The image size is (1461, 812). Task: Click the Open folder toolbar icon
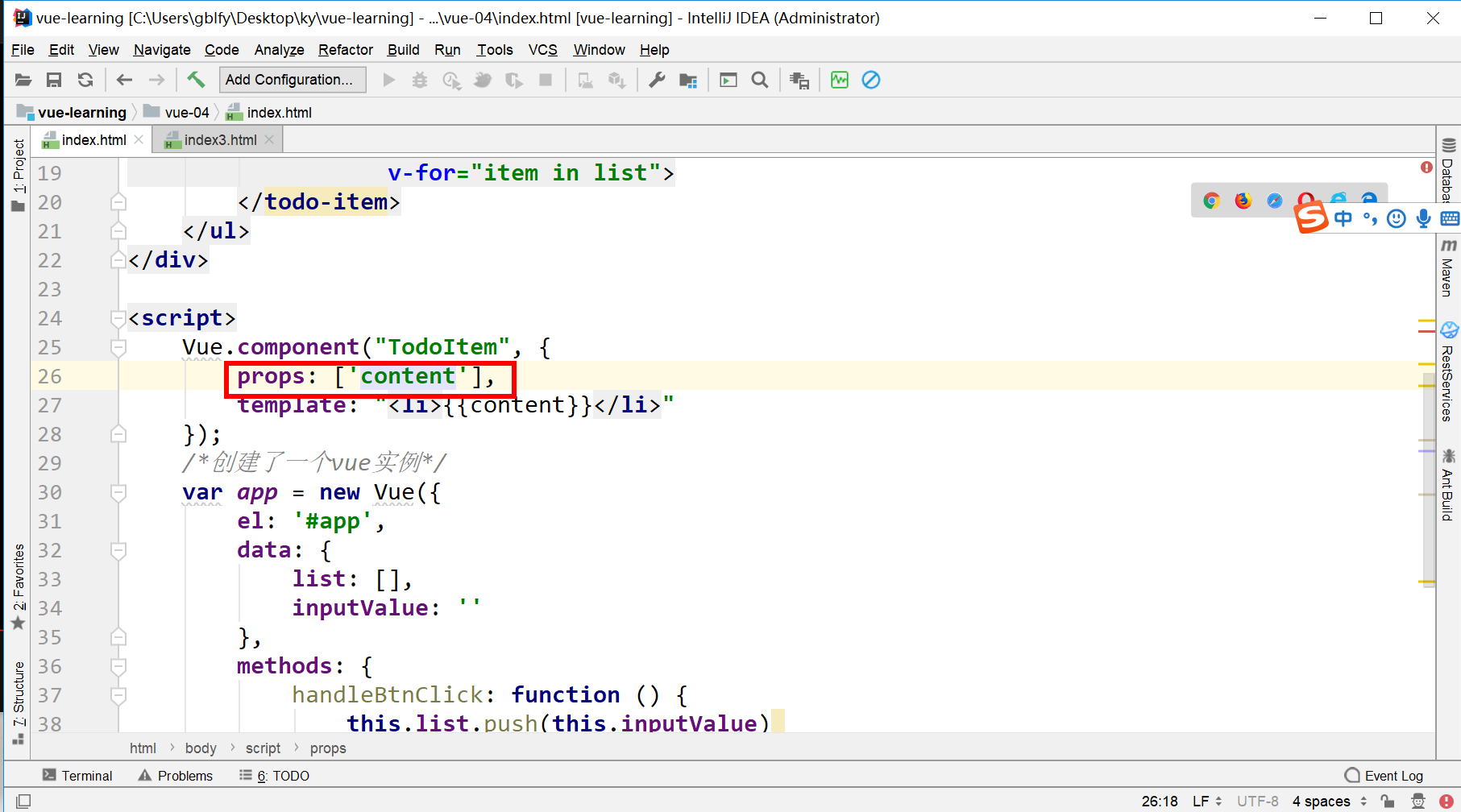point(23,80)
